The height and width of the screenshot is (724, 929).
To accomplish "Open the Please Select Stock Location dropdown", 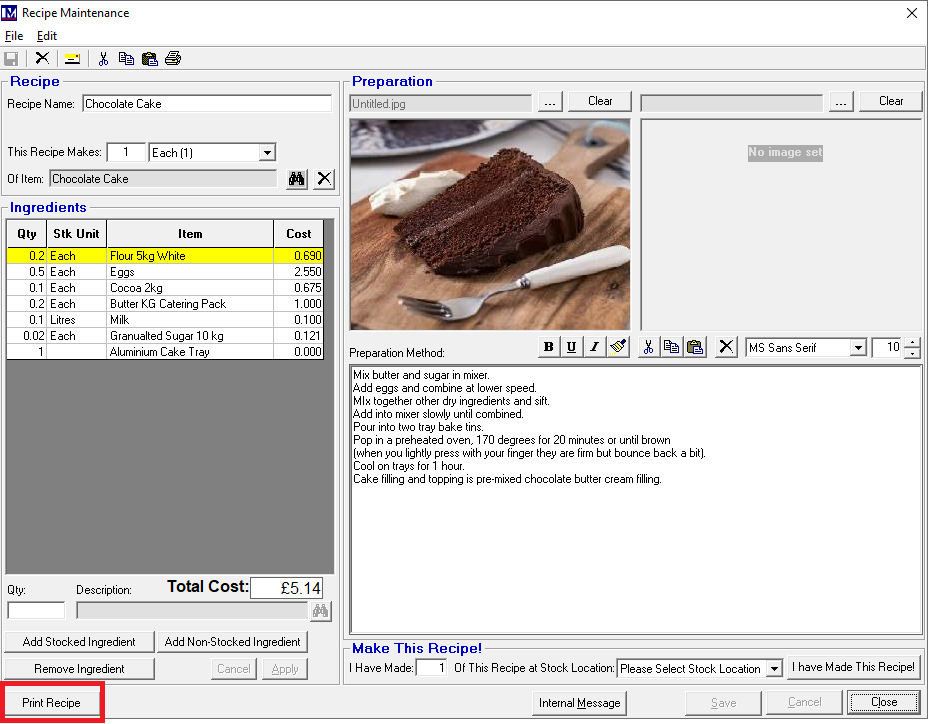I will click(x=774, y=669).
